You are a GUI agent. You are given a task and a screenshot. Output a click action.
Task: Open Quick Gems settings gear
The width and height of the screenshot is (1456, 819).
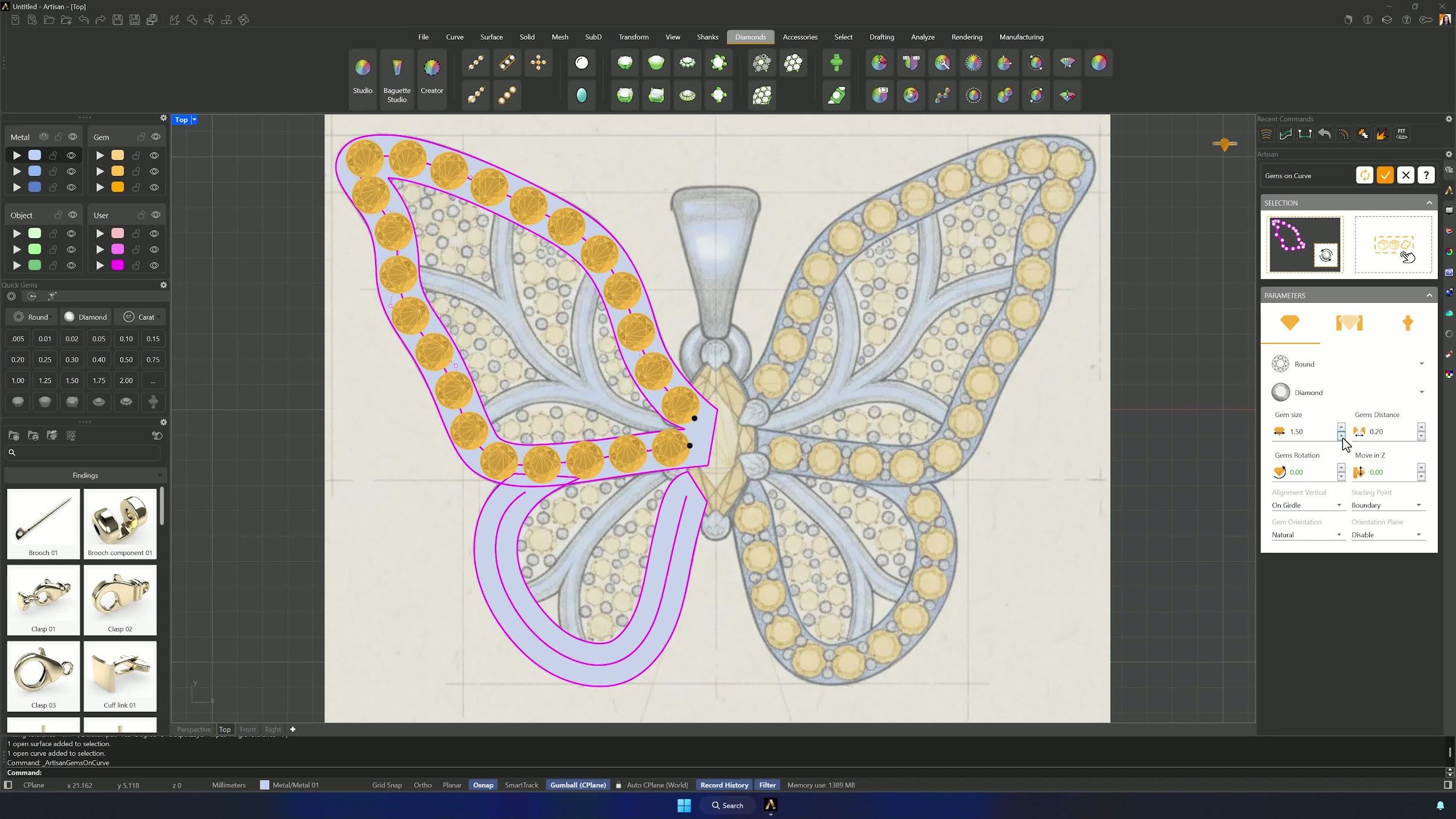tap(164, 285)
